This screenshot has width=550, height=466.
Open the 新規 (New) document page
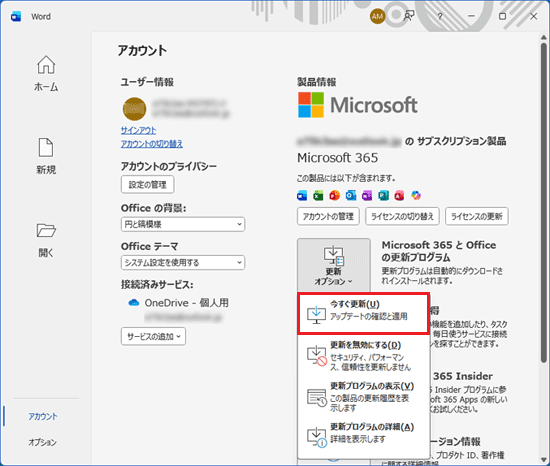(x=46, y=156)
